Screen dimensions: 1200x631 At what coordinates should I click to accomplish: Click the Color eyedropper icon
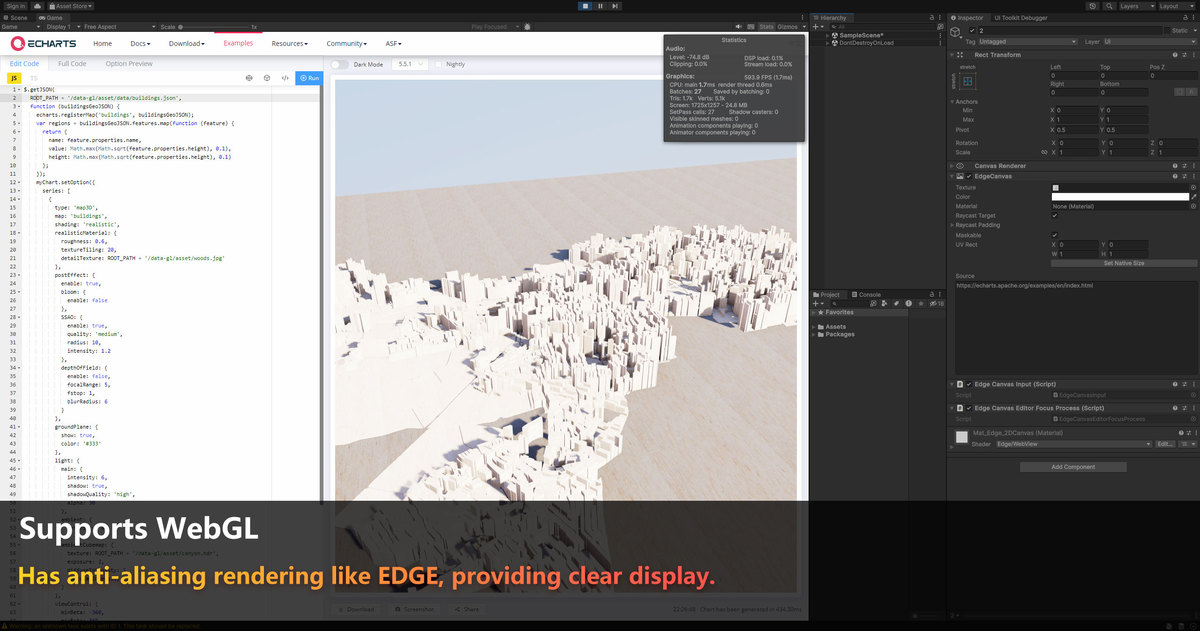click(1193, 196)
